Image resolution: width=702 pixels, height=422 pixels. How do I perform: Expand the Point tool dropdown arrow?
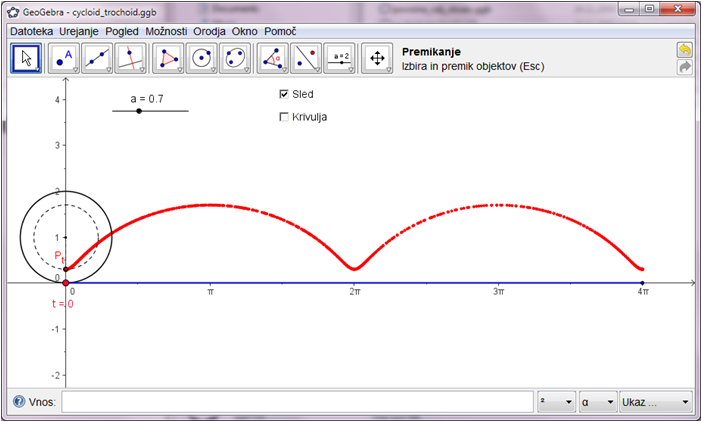(x=76, y=70)
